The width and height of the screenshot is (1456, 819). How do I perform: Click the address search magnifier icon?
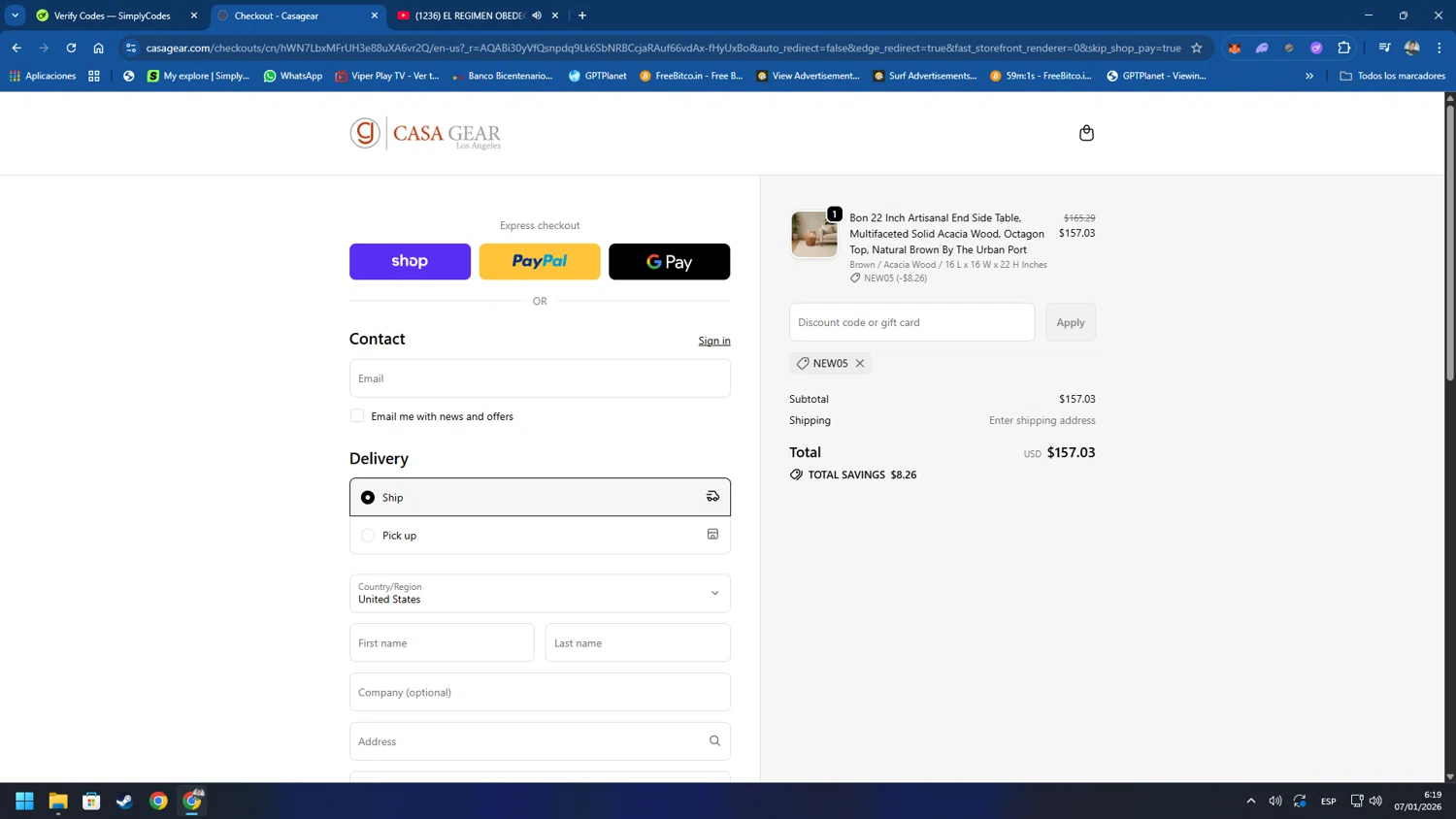(x=714, y=741)
